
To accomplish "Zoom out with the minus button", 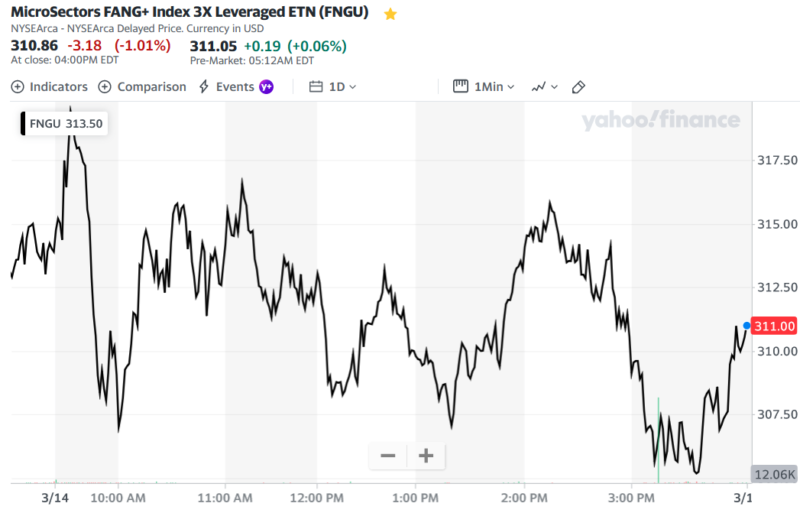I will pos(388,456).
